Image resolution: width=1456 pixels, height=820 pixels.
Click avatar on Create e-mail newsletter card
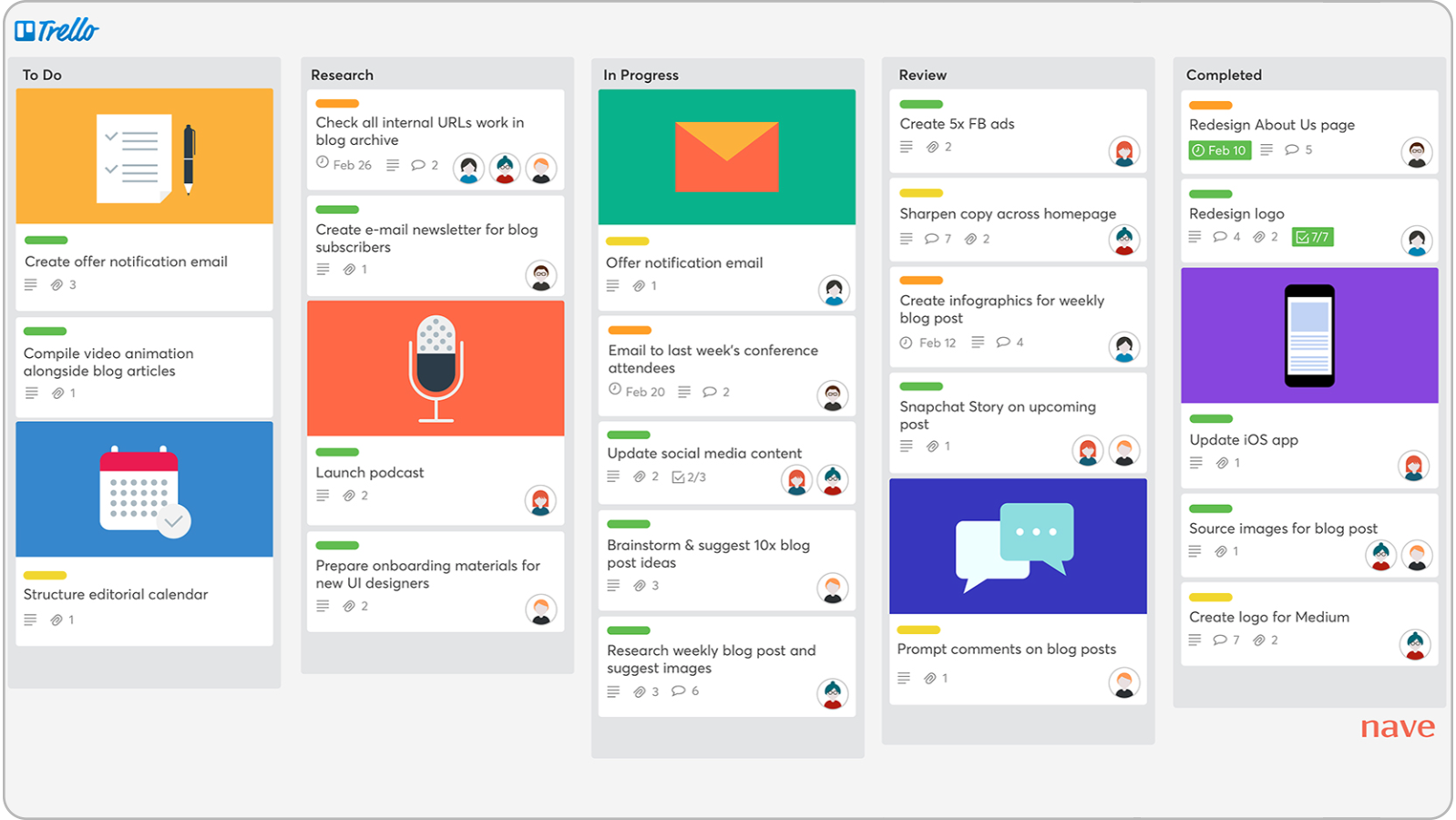[x=541, y=275]
